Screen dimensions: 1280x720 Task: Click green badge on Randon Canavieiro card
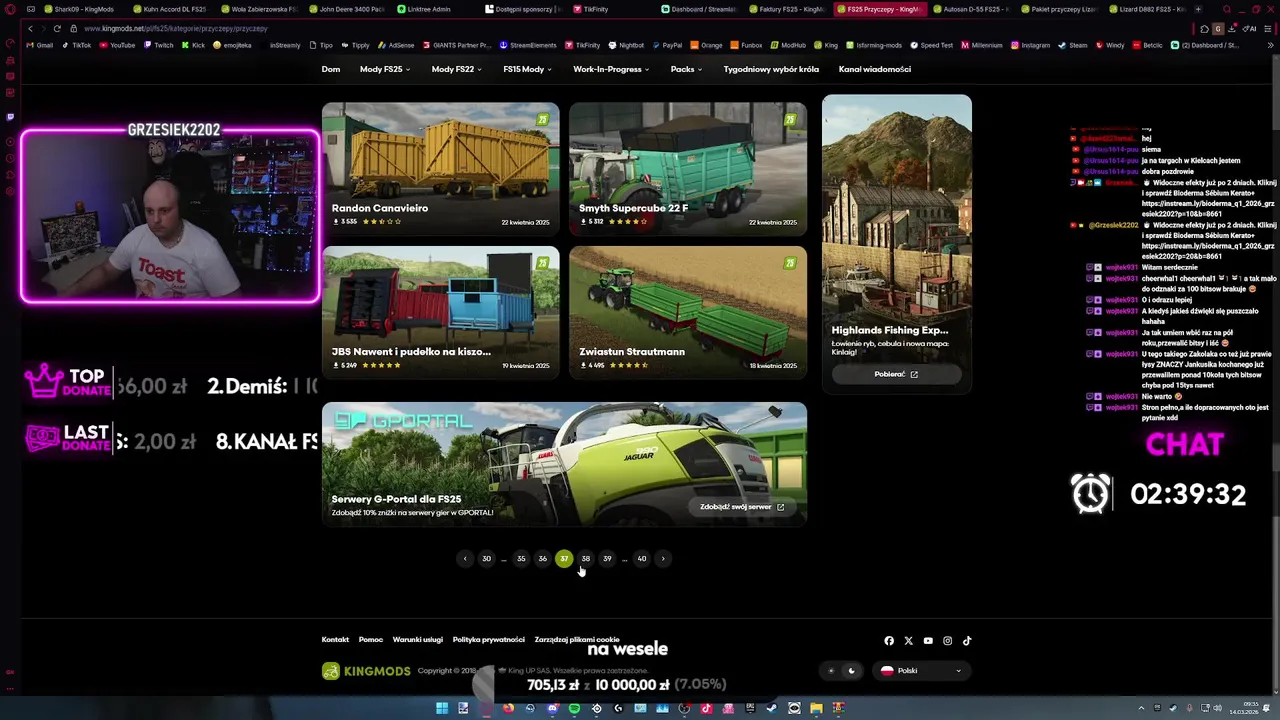point(543,120)
